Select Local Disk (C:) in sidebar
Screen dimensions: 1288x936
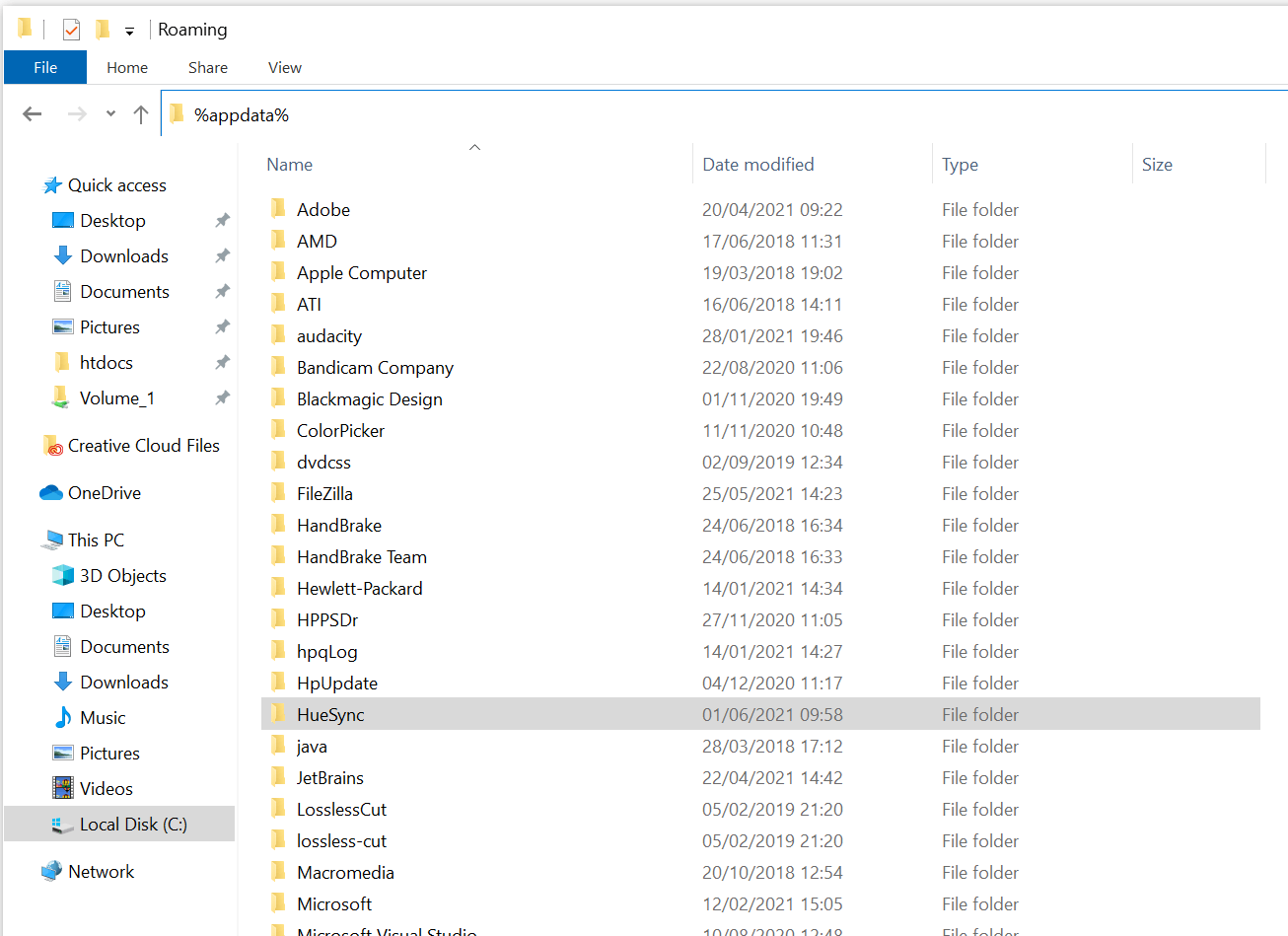119,825
